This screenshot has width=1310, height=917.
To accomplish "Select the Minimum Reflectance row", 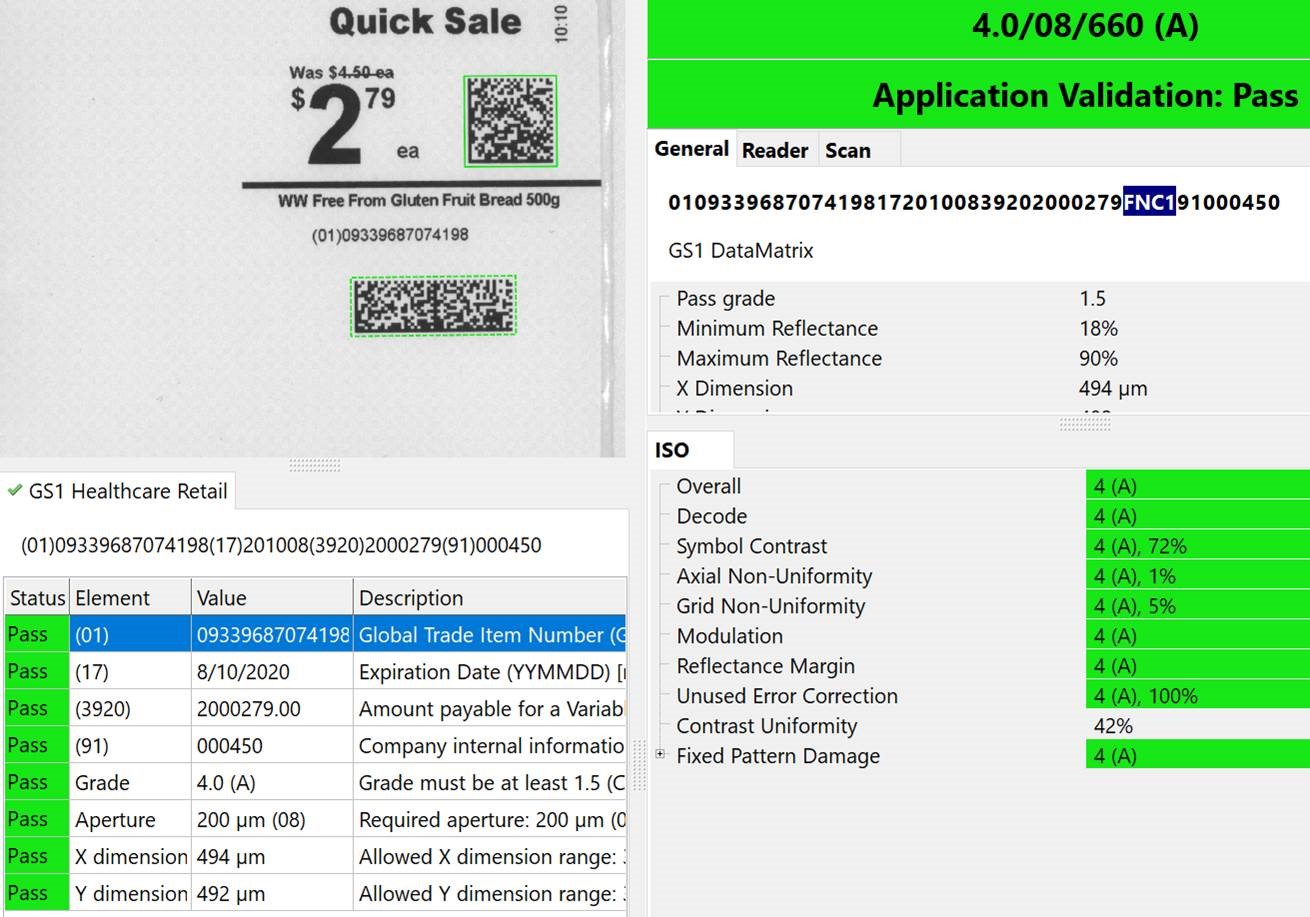I will click(x=980, y=328).
